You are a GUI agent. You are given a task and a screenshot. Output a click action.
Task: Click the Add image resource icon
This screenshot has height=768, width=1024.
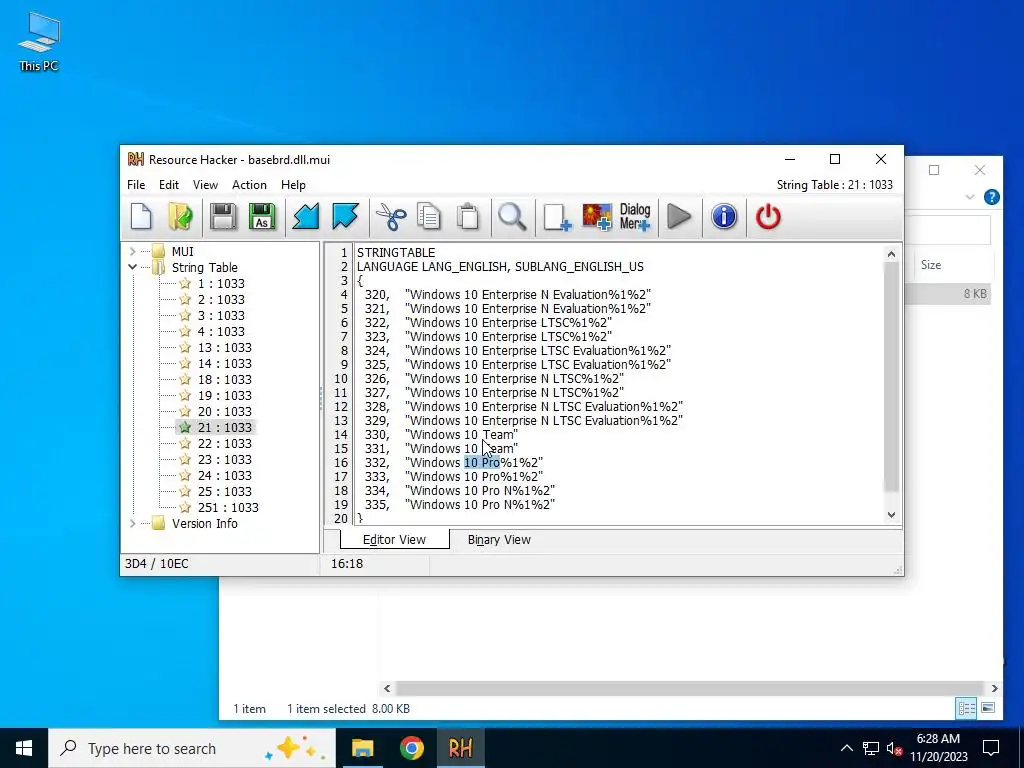[597, 217]
